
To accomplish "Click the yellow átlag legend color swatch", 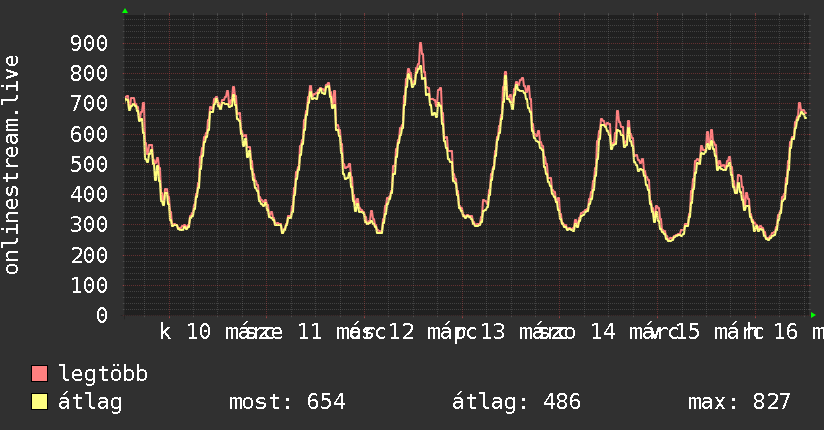I will (x=39, y=401).
